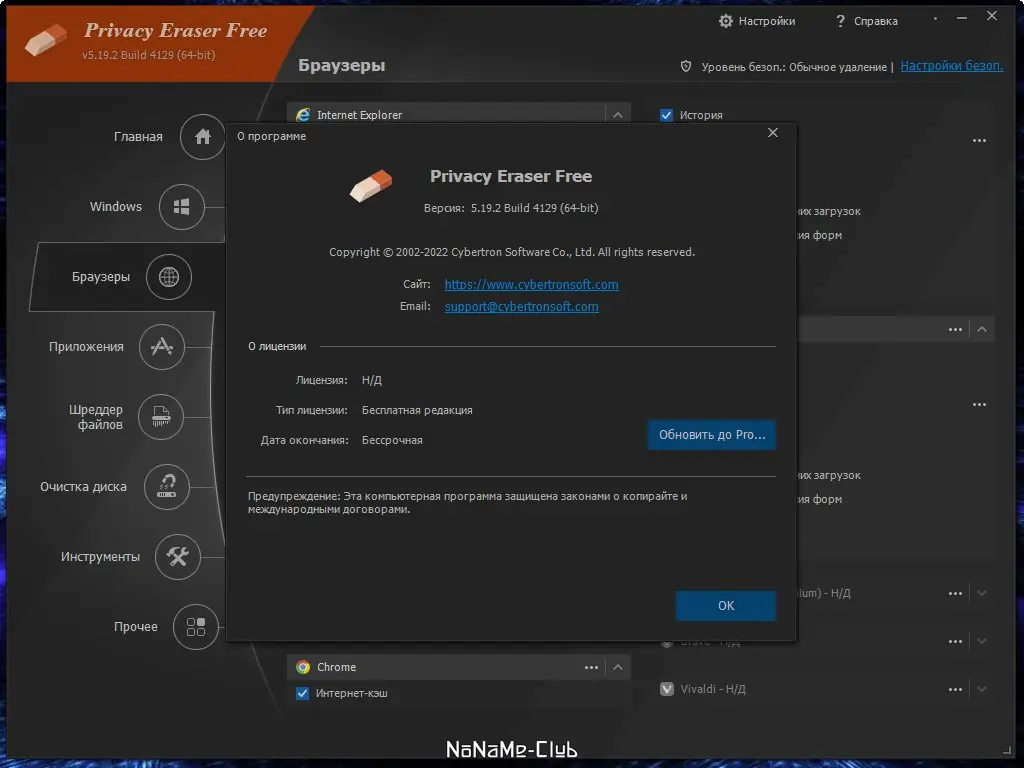The image size is (1024, 768).
Task: Click the Справка question mark icon
Action: pyautogui.click(x=840, y=21)
